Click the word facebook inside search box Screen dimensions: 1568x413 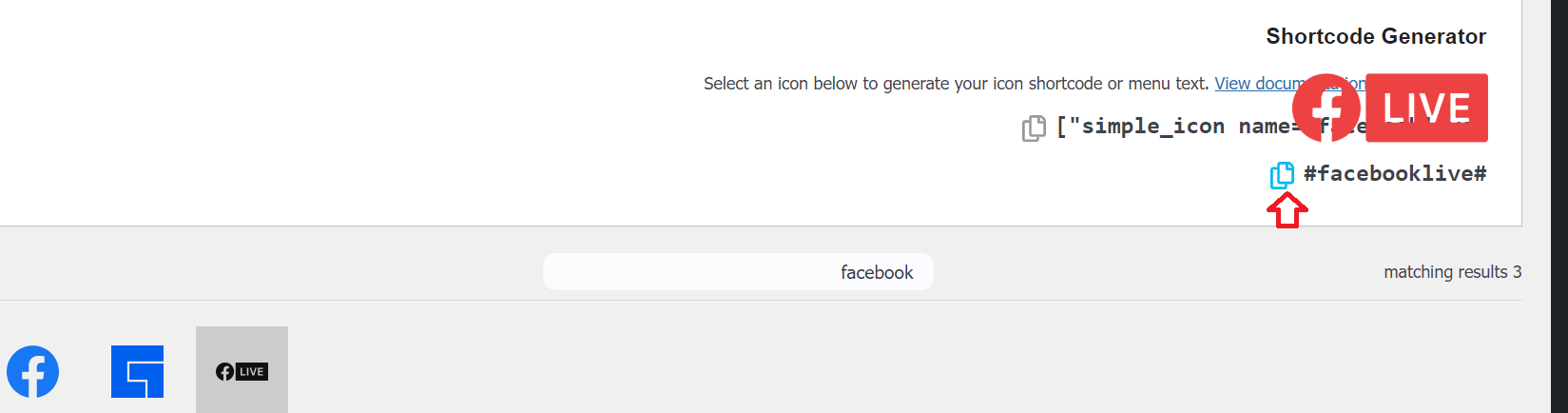[x=877, y=273]
